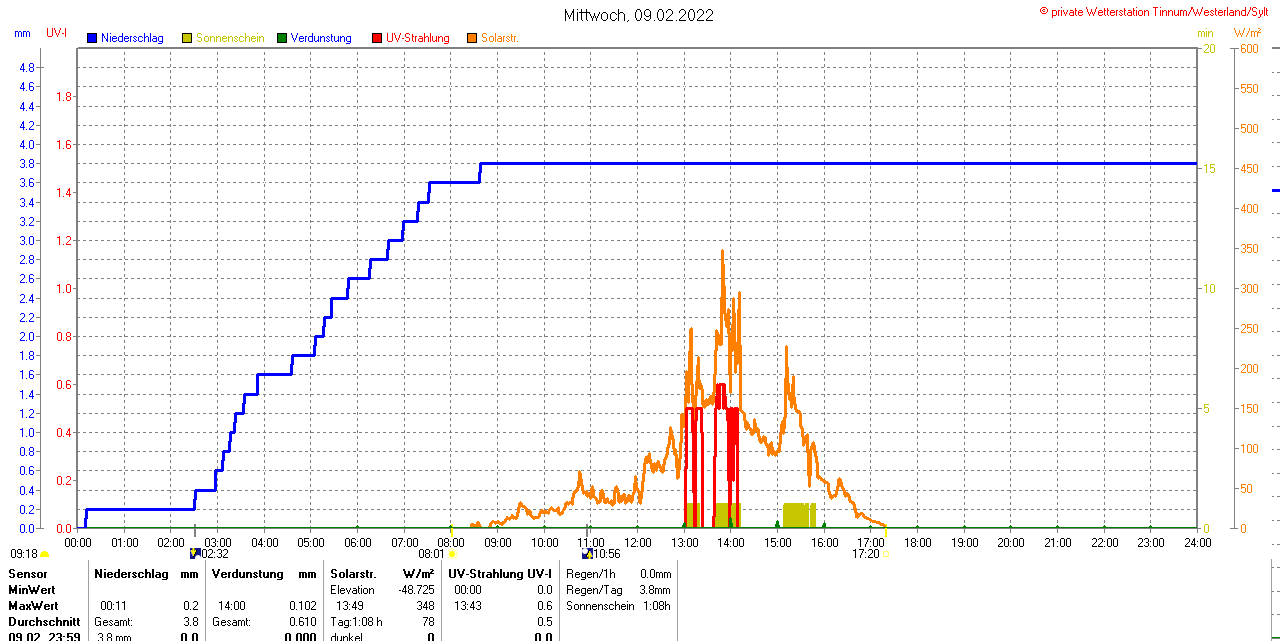Image resolution: width=1280 pixels, height=641 pixels.
Task: Click the sun icon beside 09:18
Action: pos(44,553)
